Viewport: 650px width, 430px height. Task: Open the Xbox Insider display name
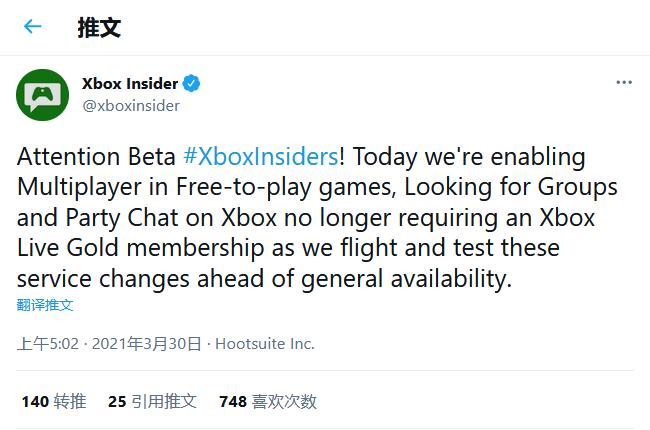click(130, 84)
